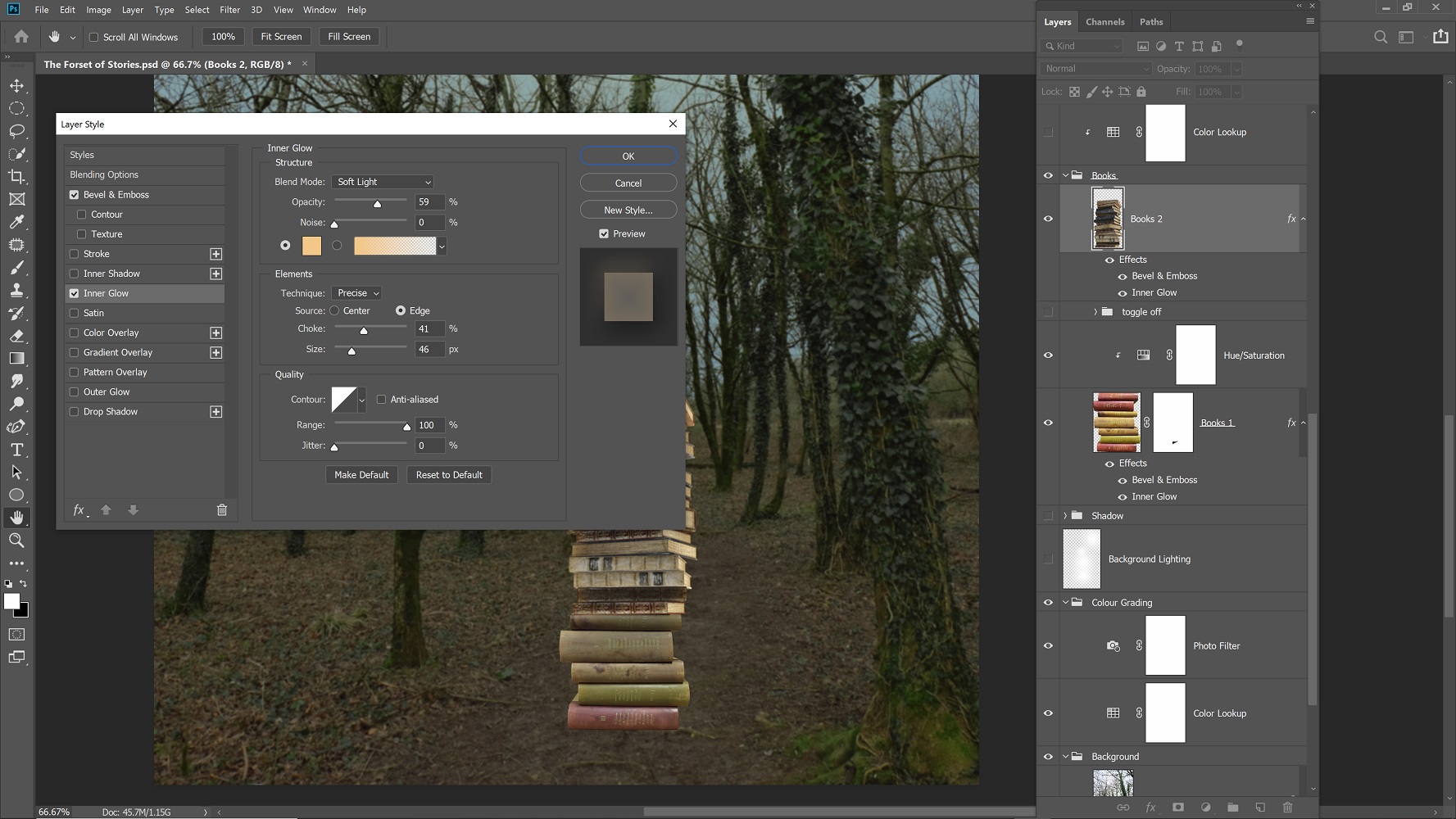1456x819 pixels.
Task: Click Reset to Default
Action: (x=449, y=474)
